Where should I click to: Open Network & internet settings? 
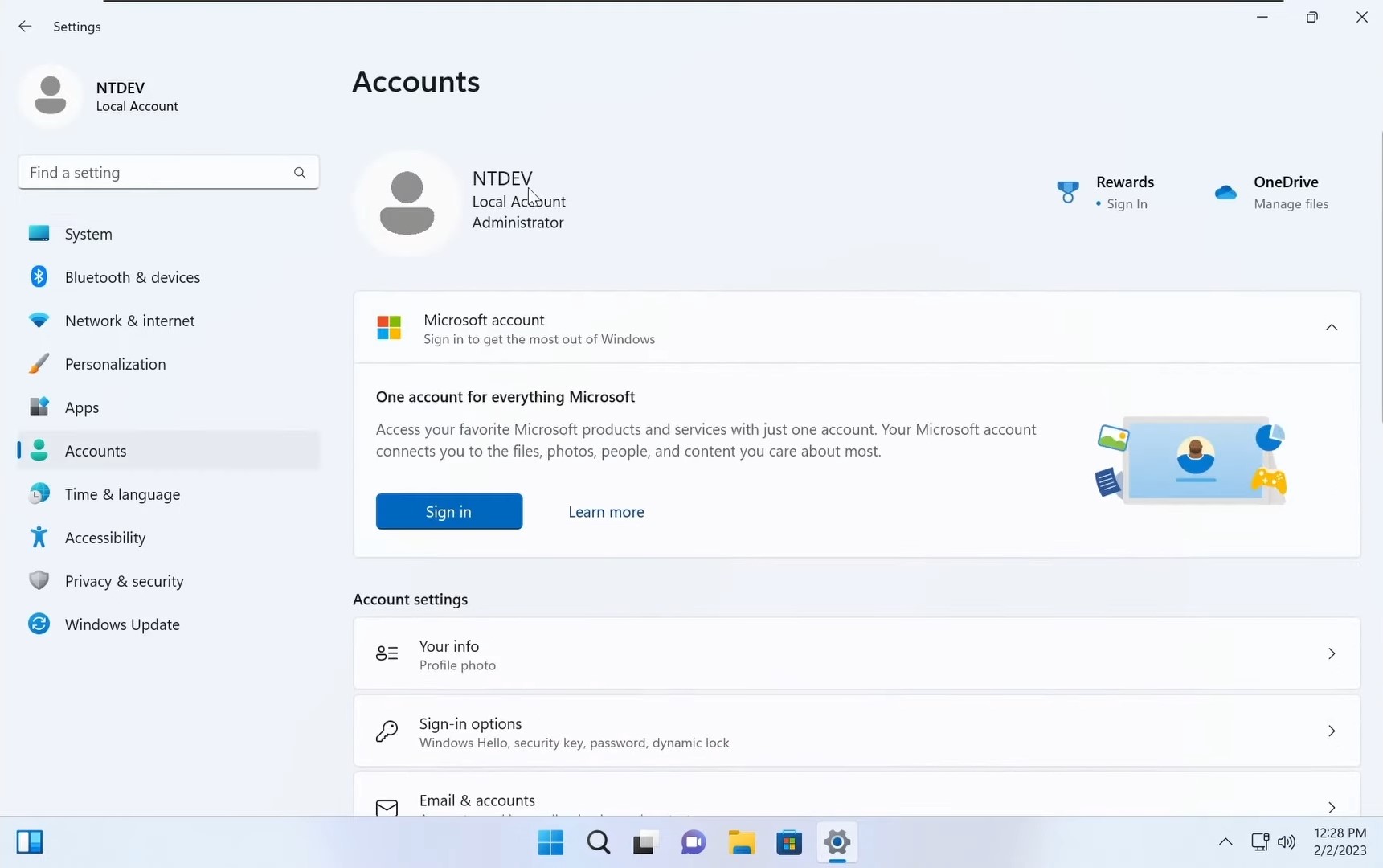[x=38, y=320]
